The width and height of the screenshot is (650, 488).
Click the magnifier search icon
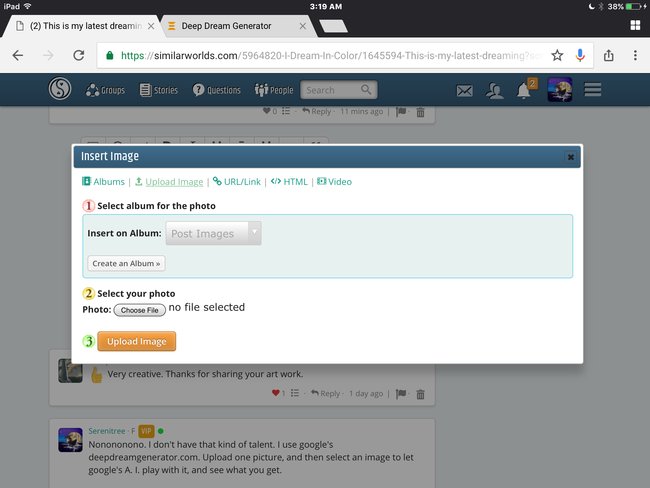(366, 90)
